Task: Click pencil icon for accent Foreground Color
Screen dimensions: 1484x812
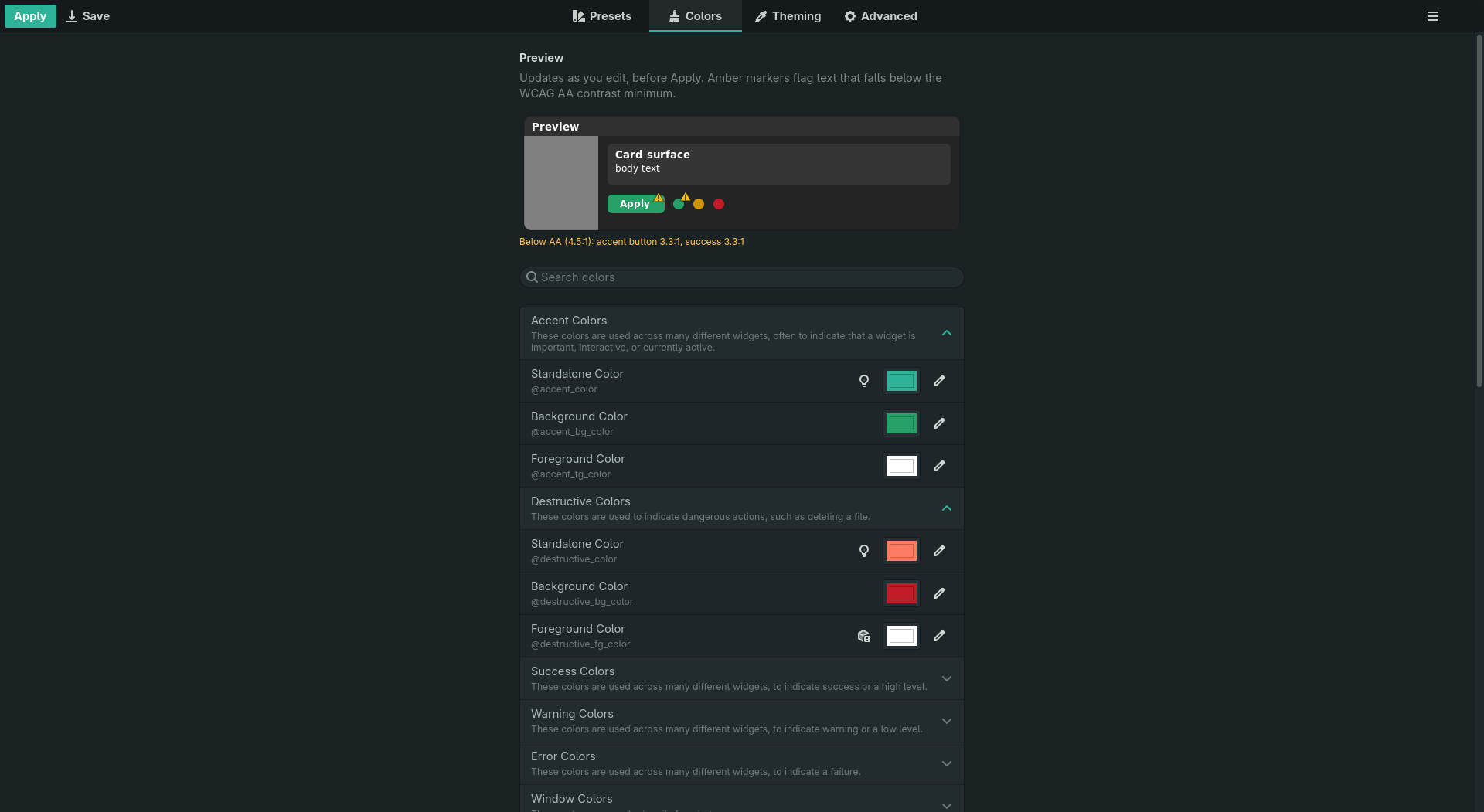Action: (x=939, y=466)
